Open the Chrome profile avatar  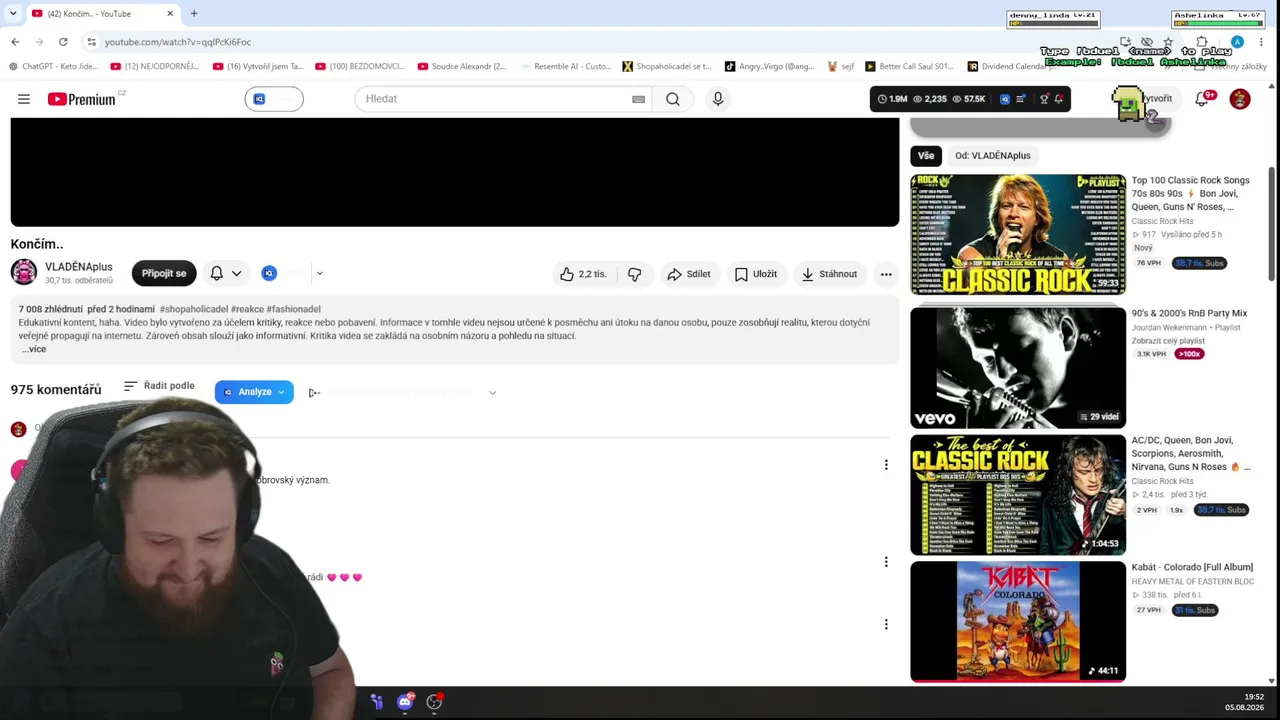1237,42
